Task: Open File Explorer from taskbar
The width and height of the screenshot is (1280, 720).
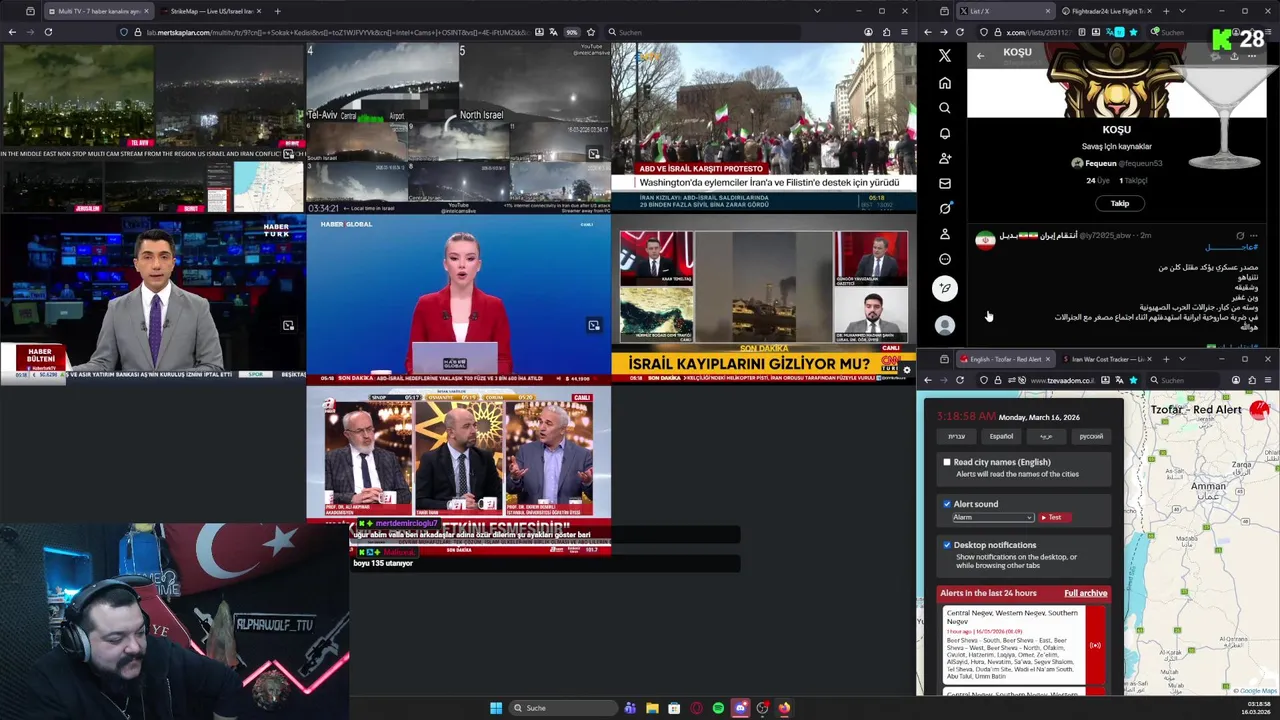Action: point(652,708)
